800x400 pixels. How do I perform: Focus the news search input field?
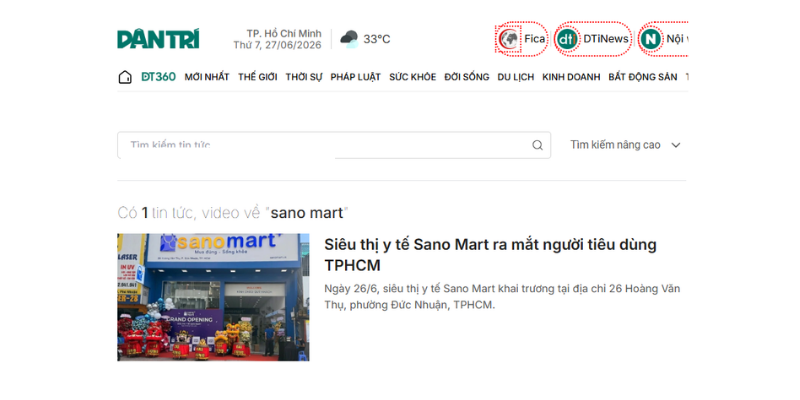334,145
